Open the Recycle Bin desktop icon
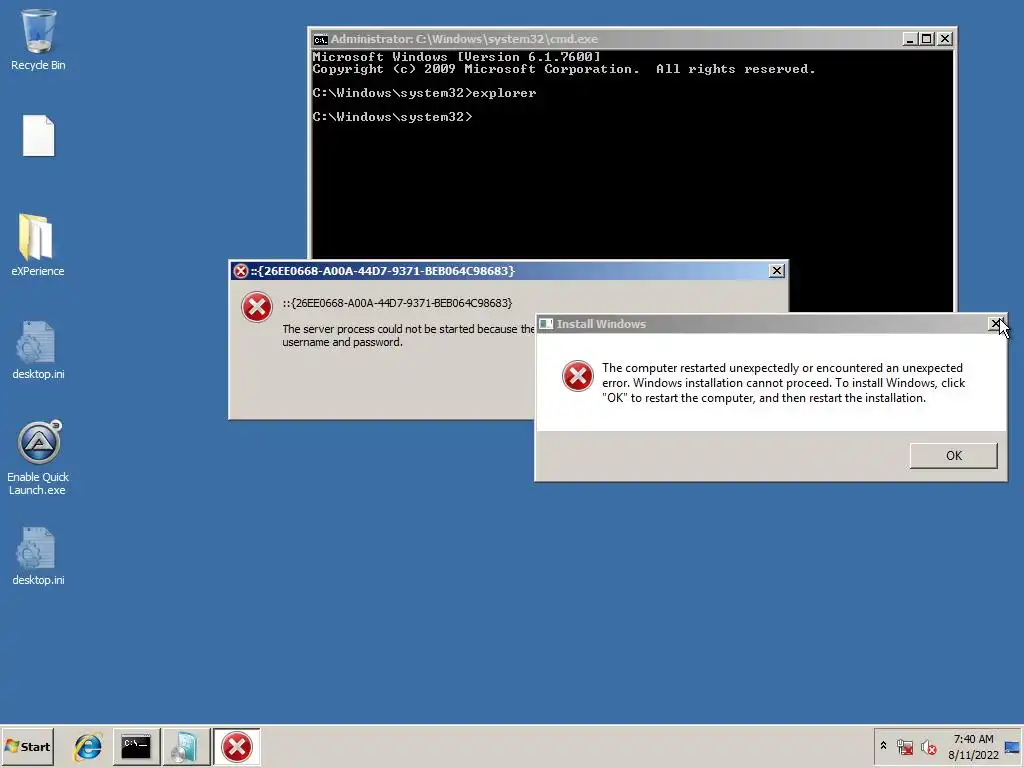1024x768 pixels. click(x=38, y=40)
